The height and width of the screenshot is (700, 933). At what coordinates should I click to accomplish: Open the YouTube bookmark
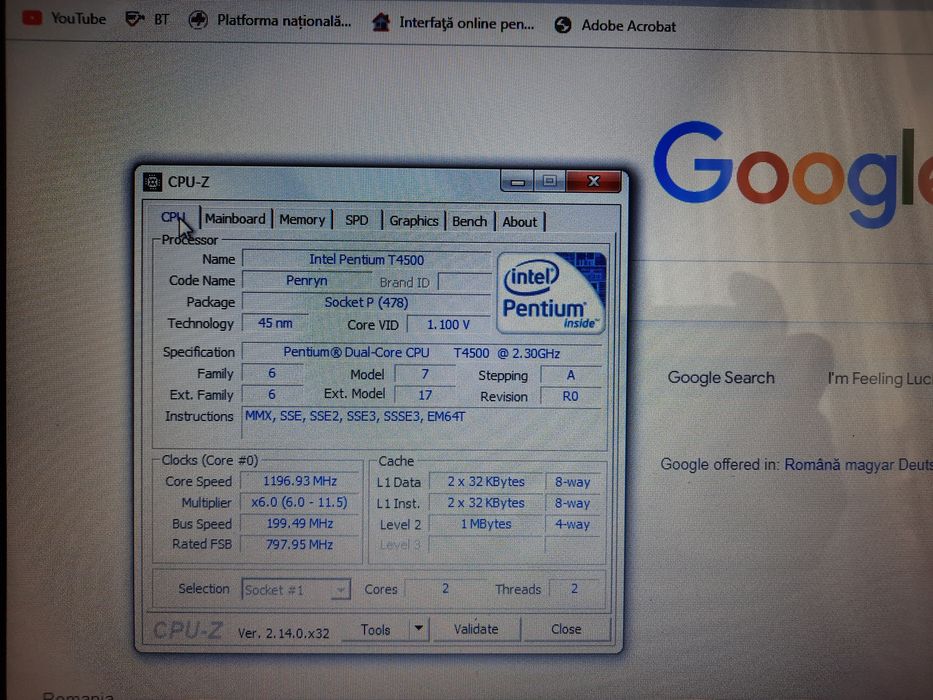coord(64,18)
